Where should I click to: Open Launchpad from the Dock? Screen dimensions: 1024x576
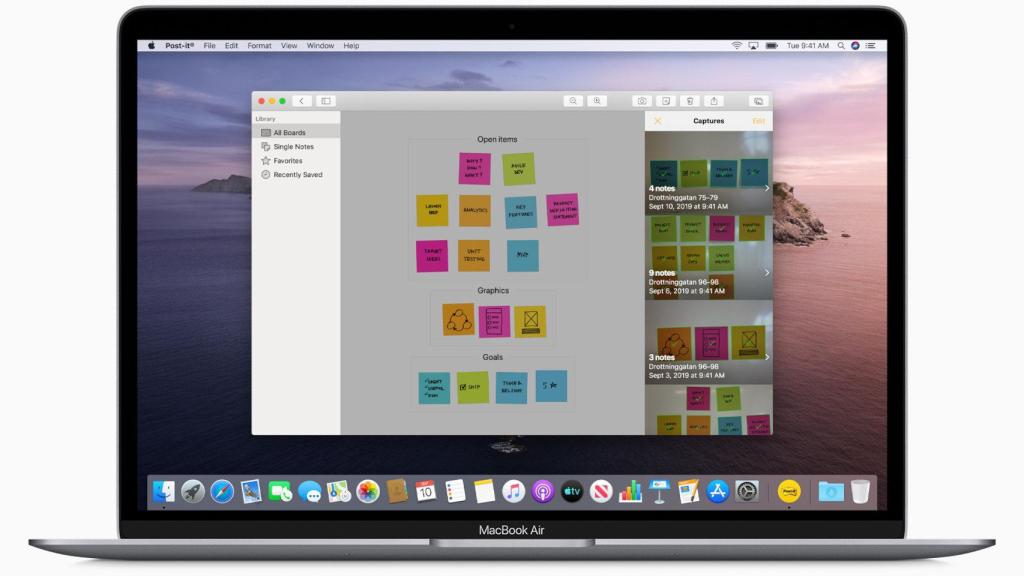tap(194, 492)
